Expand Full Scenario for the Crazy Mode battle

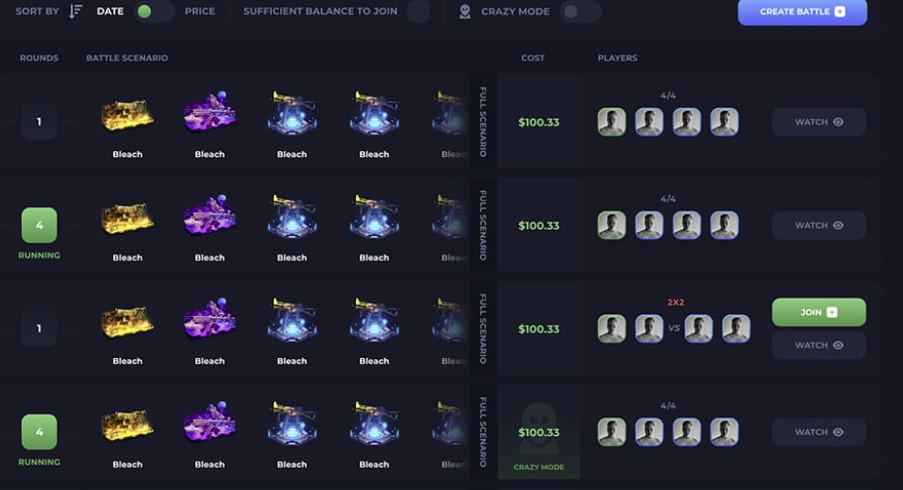click(x=483, y=432)
